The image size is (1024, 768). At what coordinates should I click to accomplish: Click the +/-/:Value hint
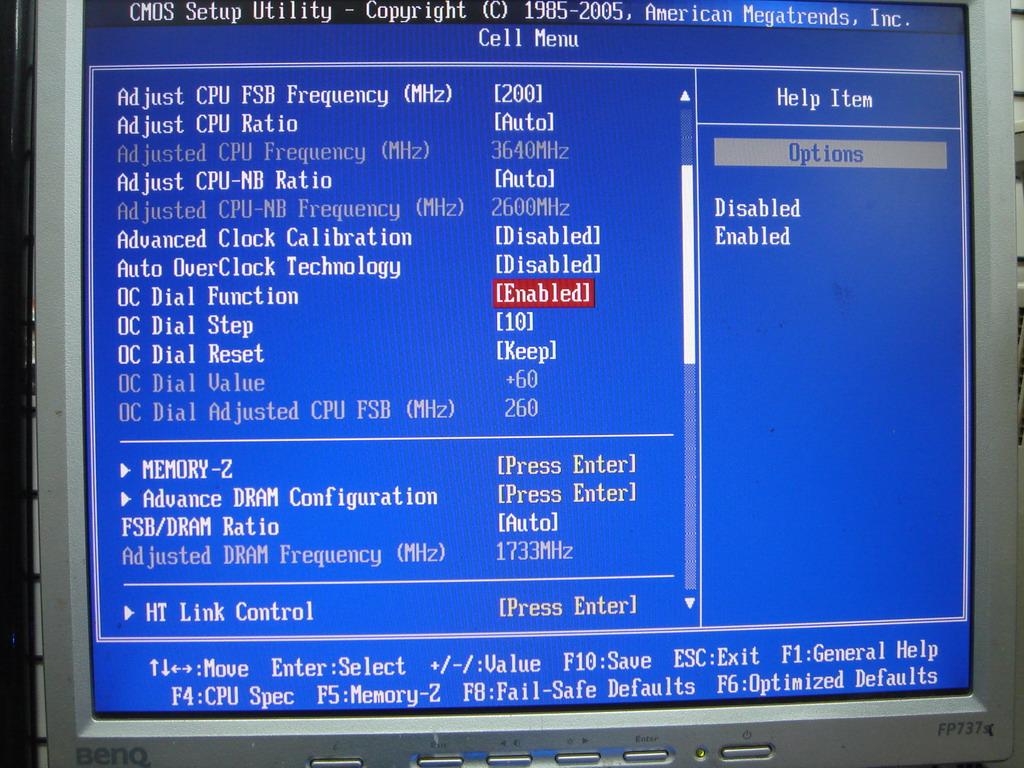tap(485, 665)
